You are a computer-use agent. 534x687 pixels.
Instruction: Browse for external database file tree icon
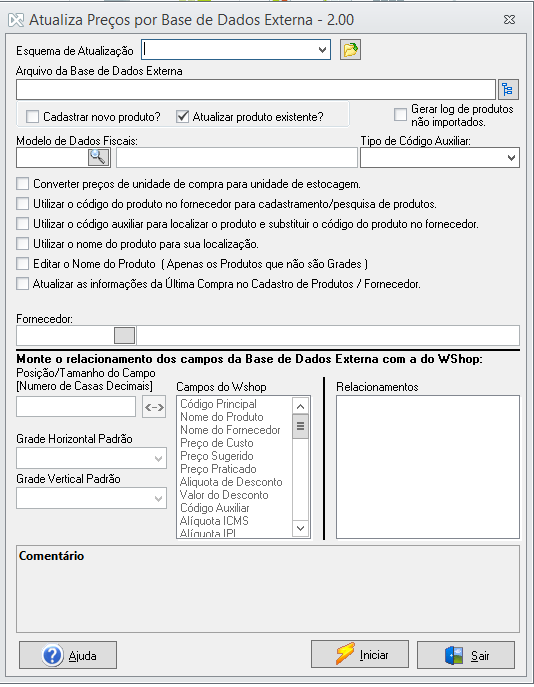pos(508,89)
